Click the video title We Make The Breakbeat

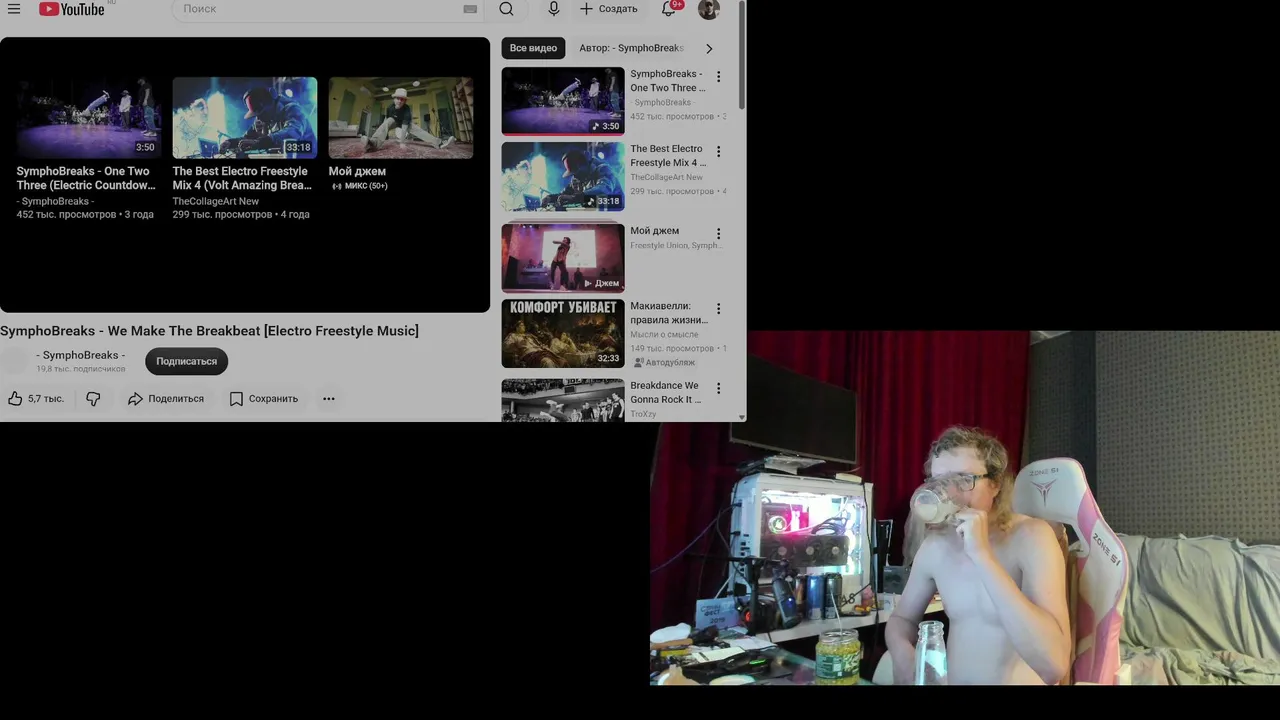(209, 331)
